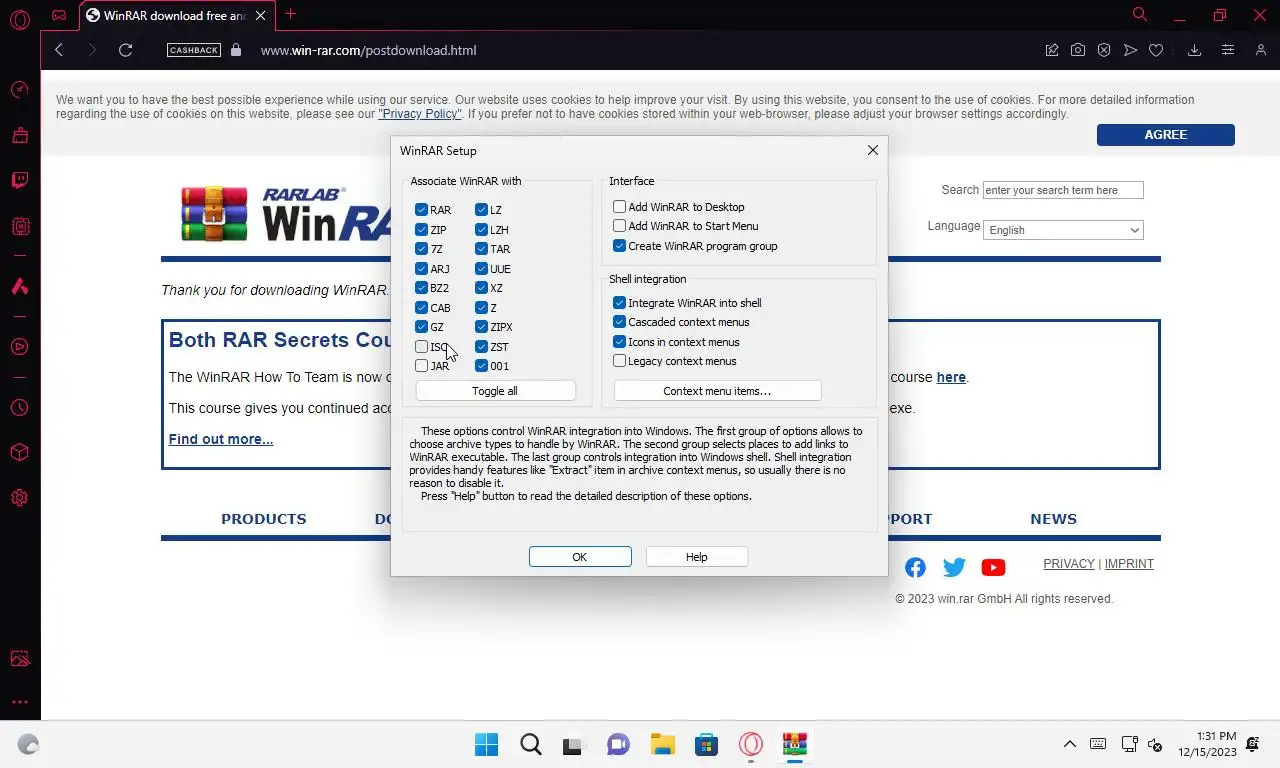The width and height of the screenshot is (1280, 768).
Task: Toggle Icons in context menus
Action: point(619,342)
